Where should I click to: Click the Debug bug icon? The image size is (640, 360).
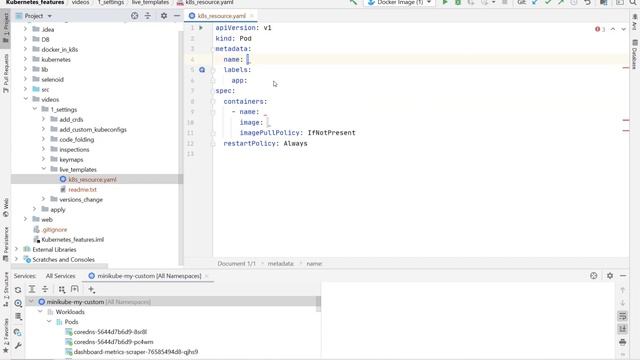pyautogui.click(x=458, y=2)
